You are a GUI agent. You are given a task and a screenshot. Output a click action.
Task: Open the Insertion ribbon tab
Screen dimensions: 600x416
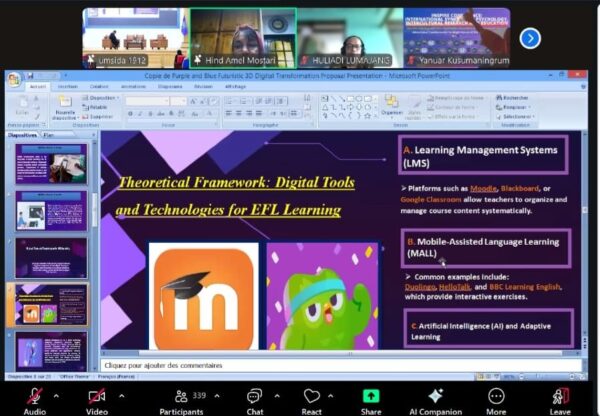[x=67, y=87]
